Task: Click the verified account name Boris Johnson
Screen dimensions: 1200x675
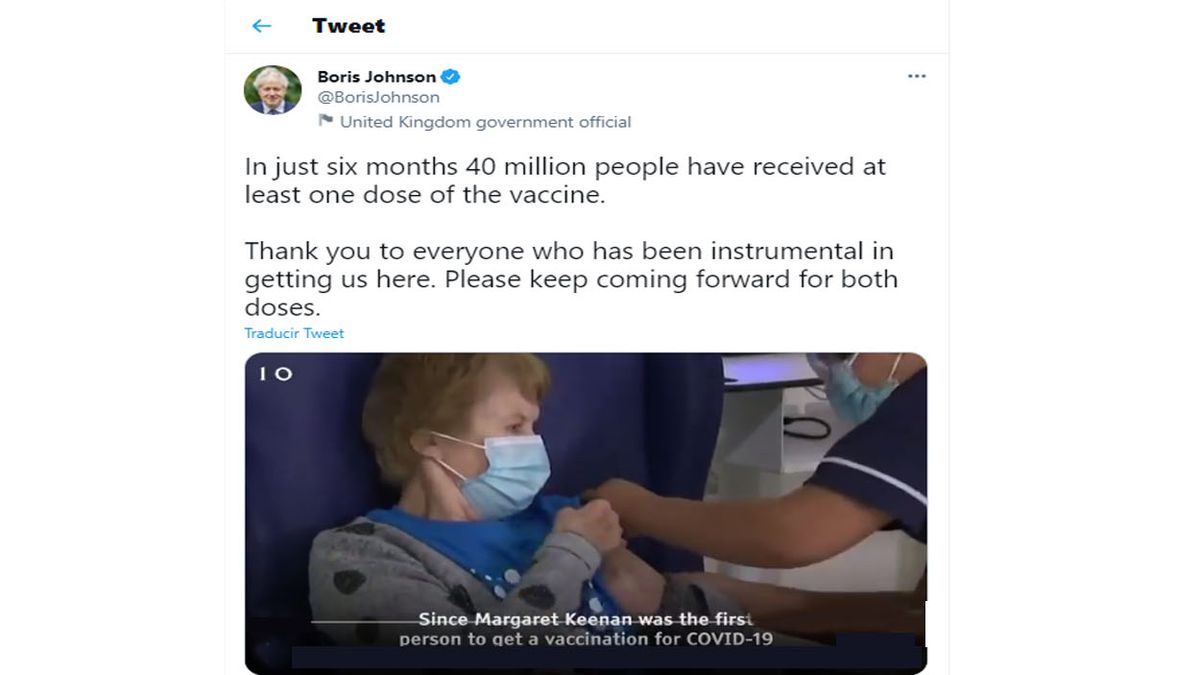Action: click(380, 76)
